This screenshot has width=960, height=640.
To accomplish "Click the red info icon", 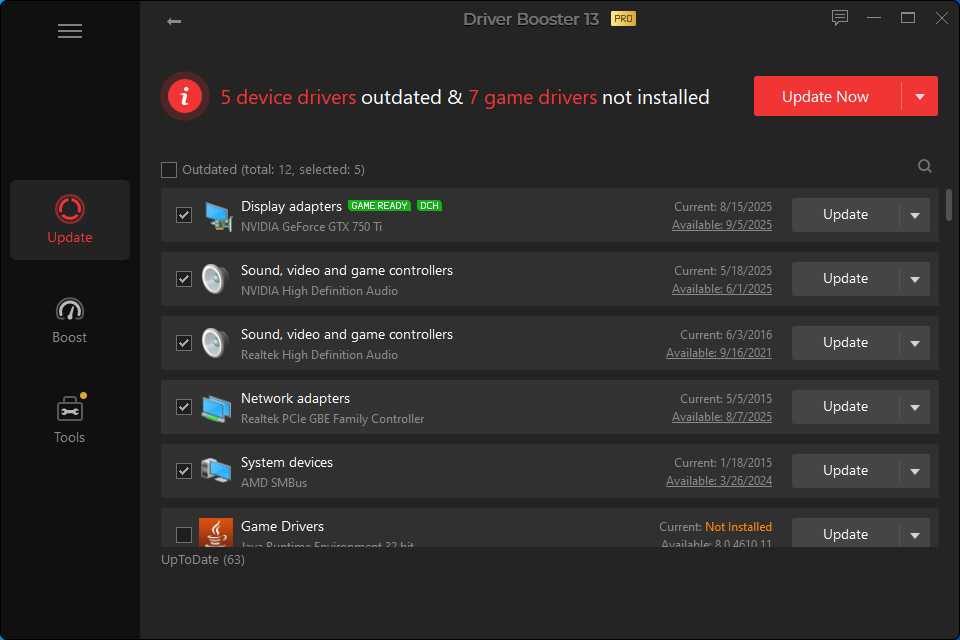I will 184,95.
